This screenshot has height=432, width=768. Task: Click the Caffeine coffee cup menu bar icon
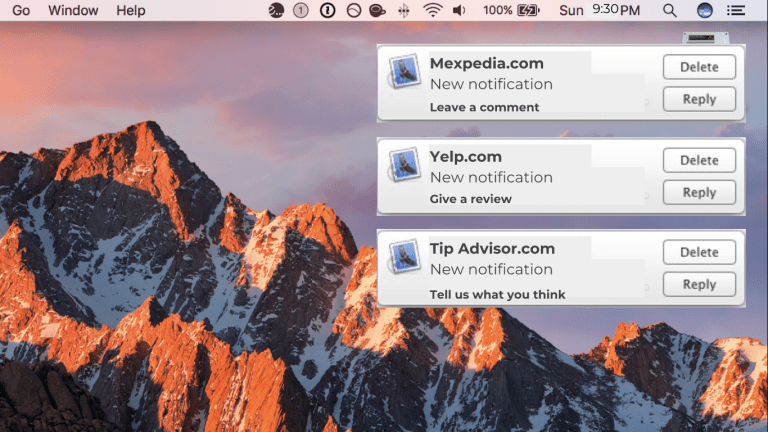click(x=377, y=10)
